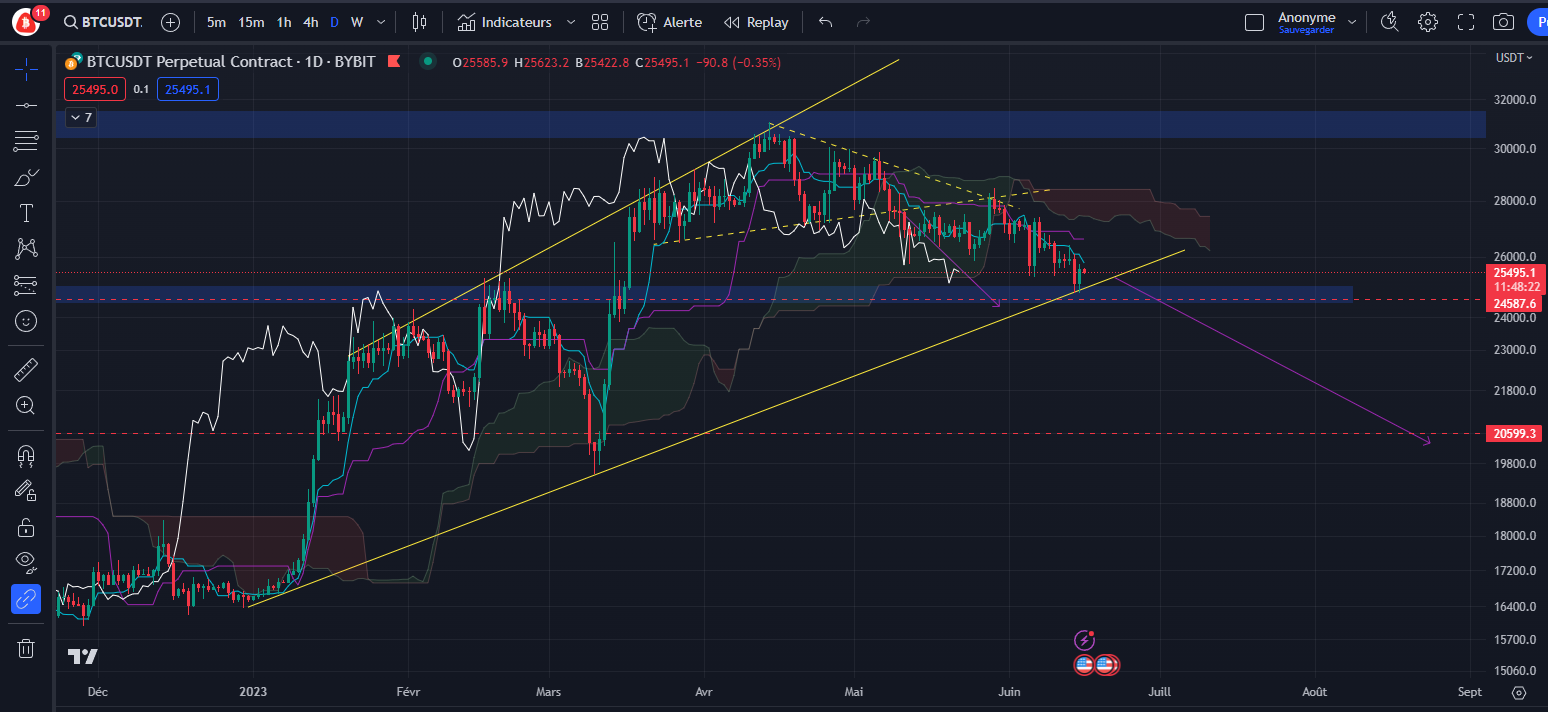Take a chart snapshot with the camera icon
This screenshot has height=712, width=1548.
[1503, 21]
